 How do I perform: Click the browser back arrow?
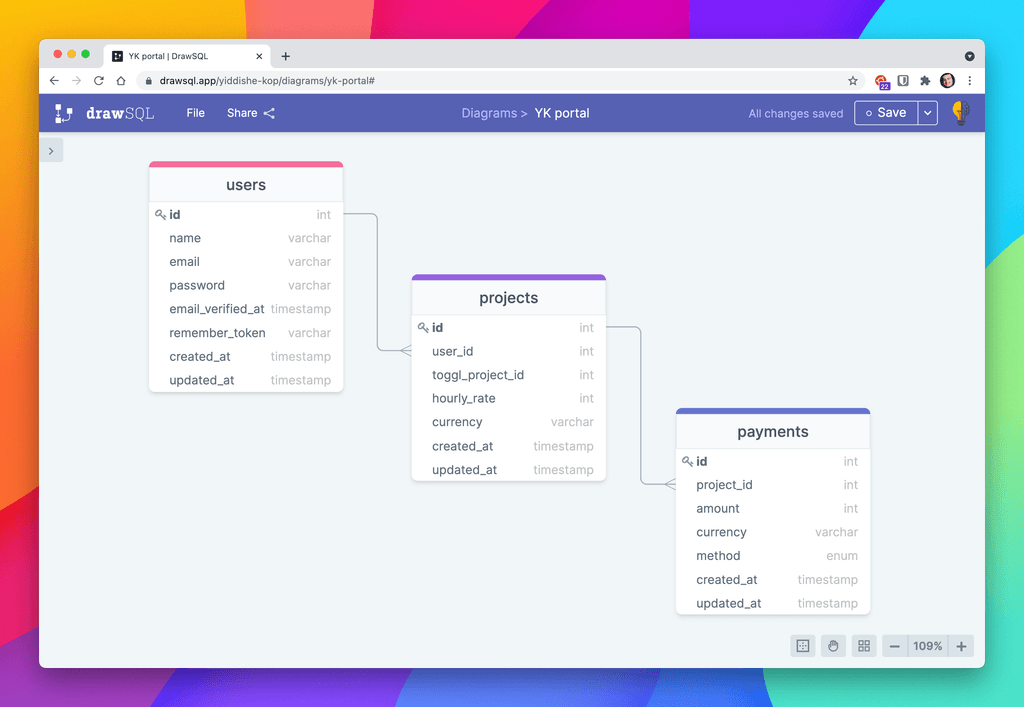pos(54,80)
